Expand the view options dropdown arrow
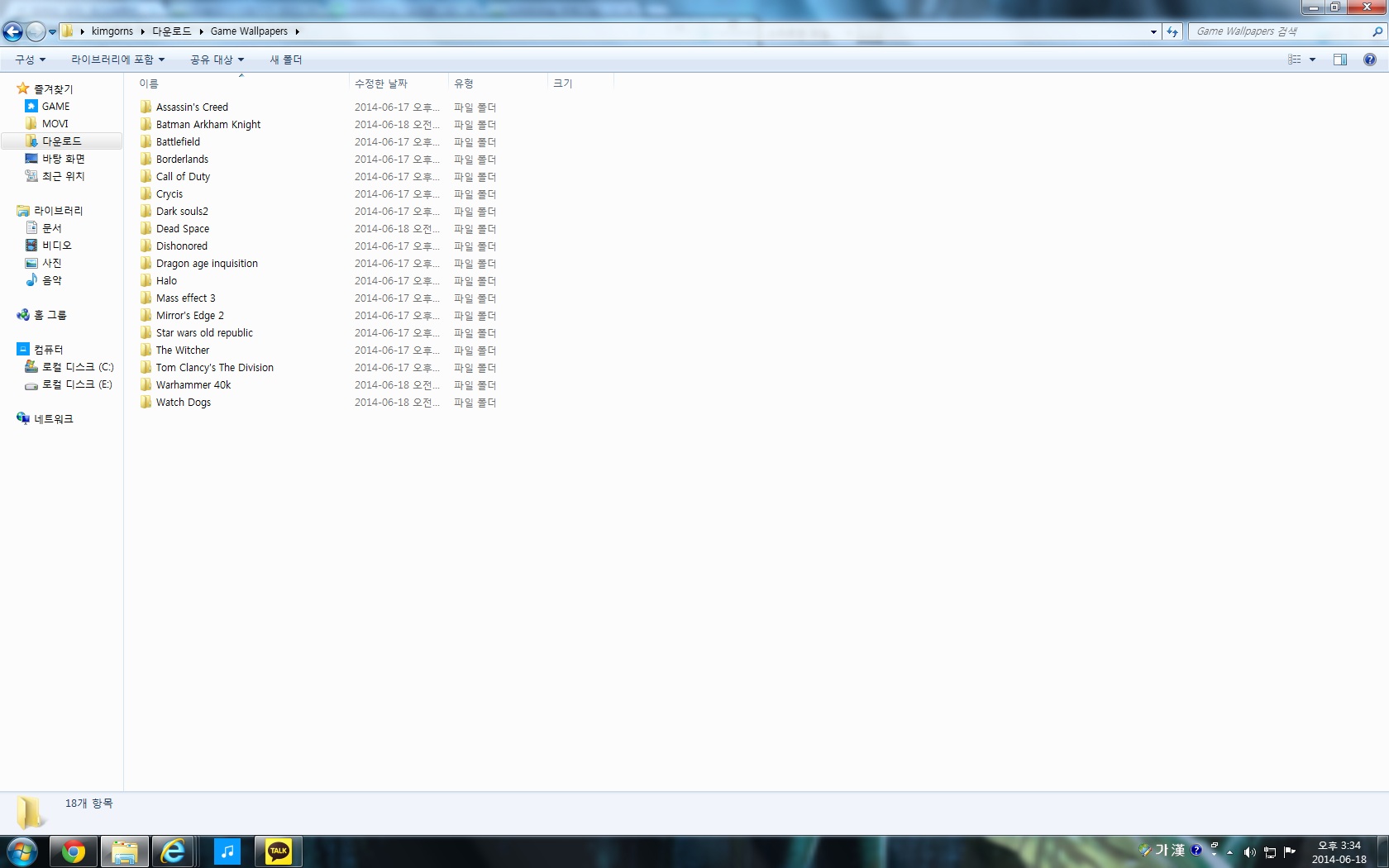 (x=1312, y=60)
